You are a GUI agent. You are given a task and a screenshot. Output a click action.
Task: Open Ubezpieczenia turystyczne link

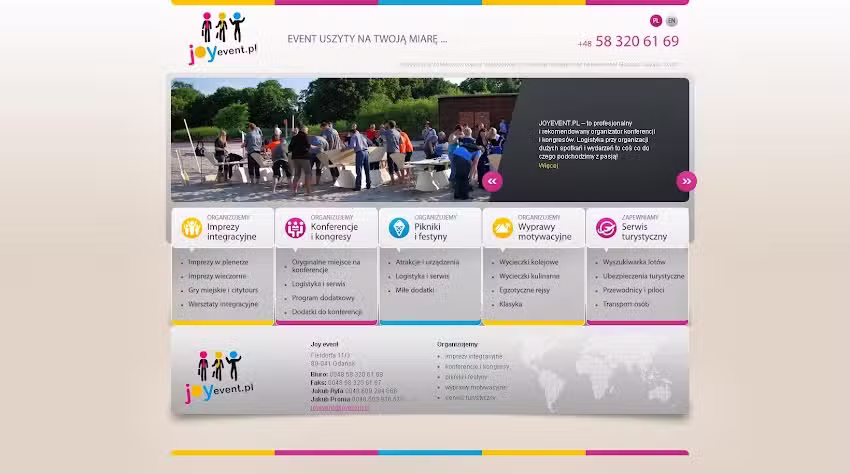pos(643,276)
